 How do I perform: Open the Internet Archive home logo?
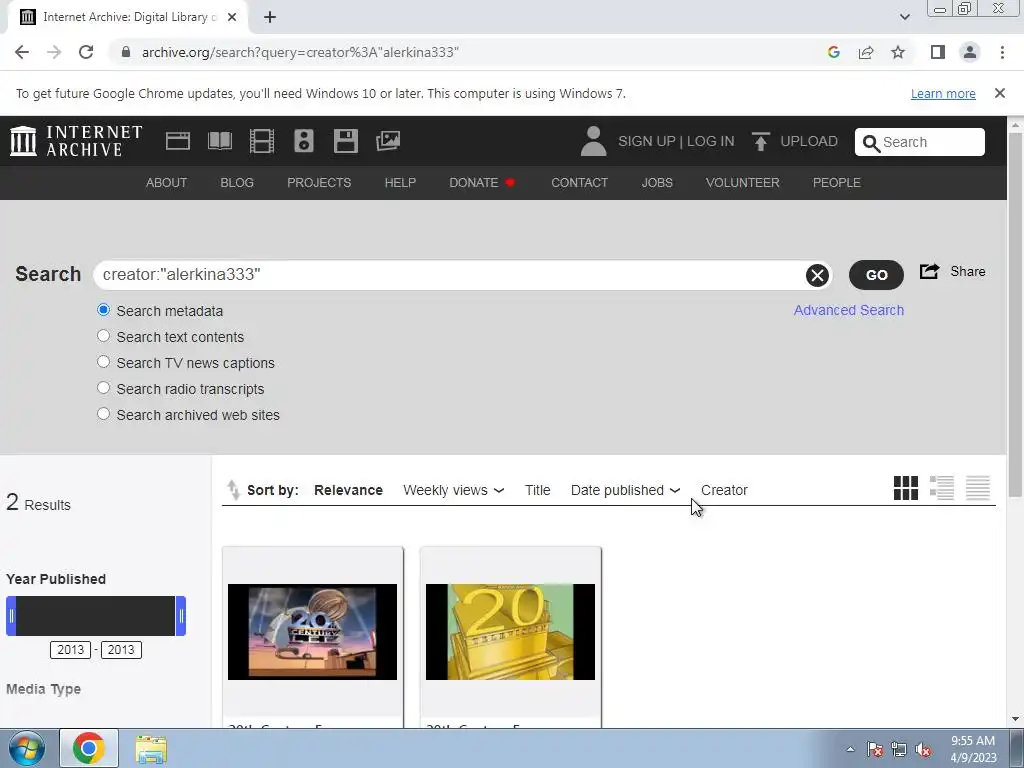[76, 141]
